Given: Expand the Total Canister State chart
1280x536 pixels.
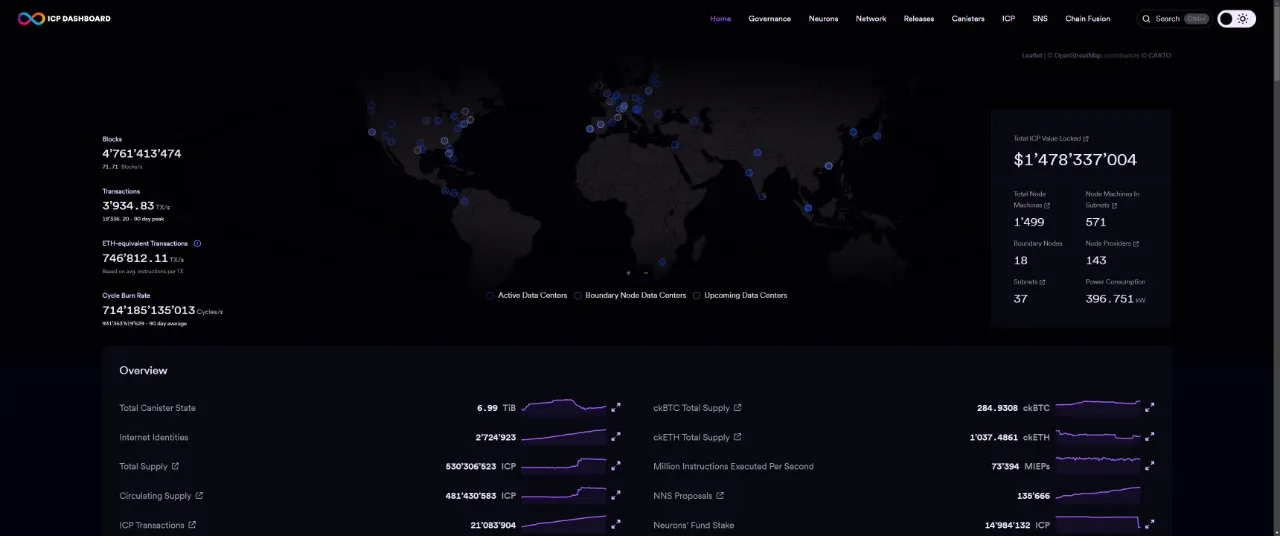Looking at the screenshot, I should [616, 407].
